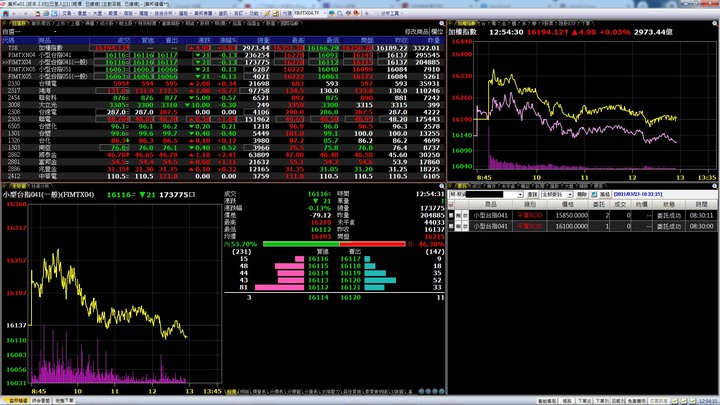Click bid price 16112 in depth ladder
Screen dimensions: 720x405
pos(318,288)
